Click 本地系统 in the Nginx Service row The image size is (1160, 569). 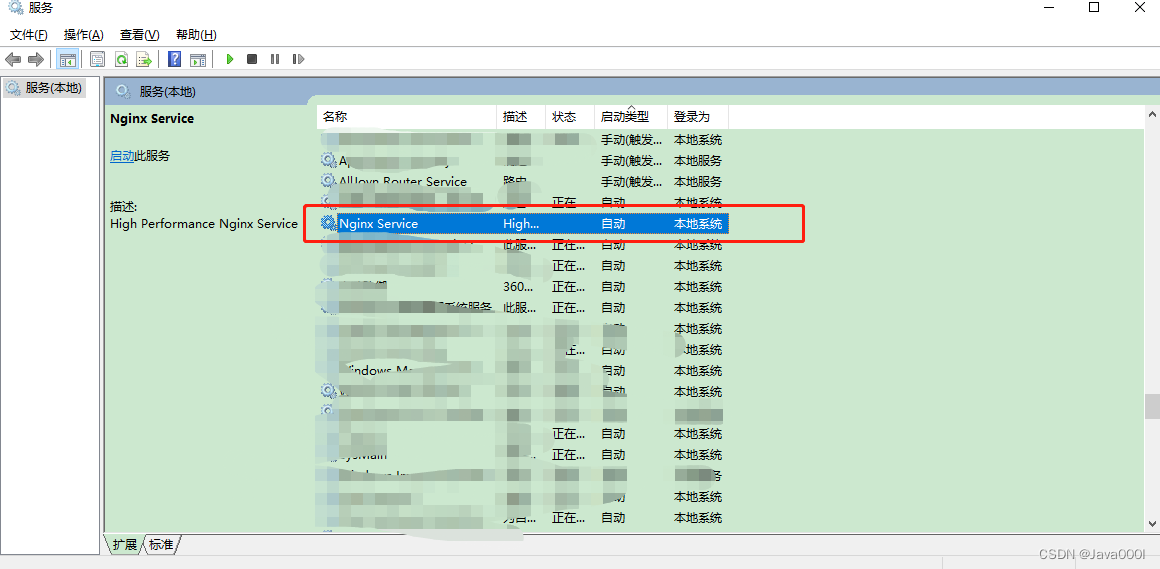point(698,223)
